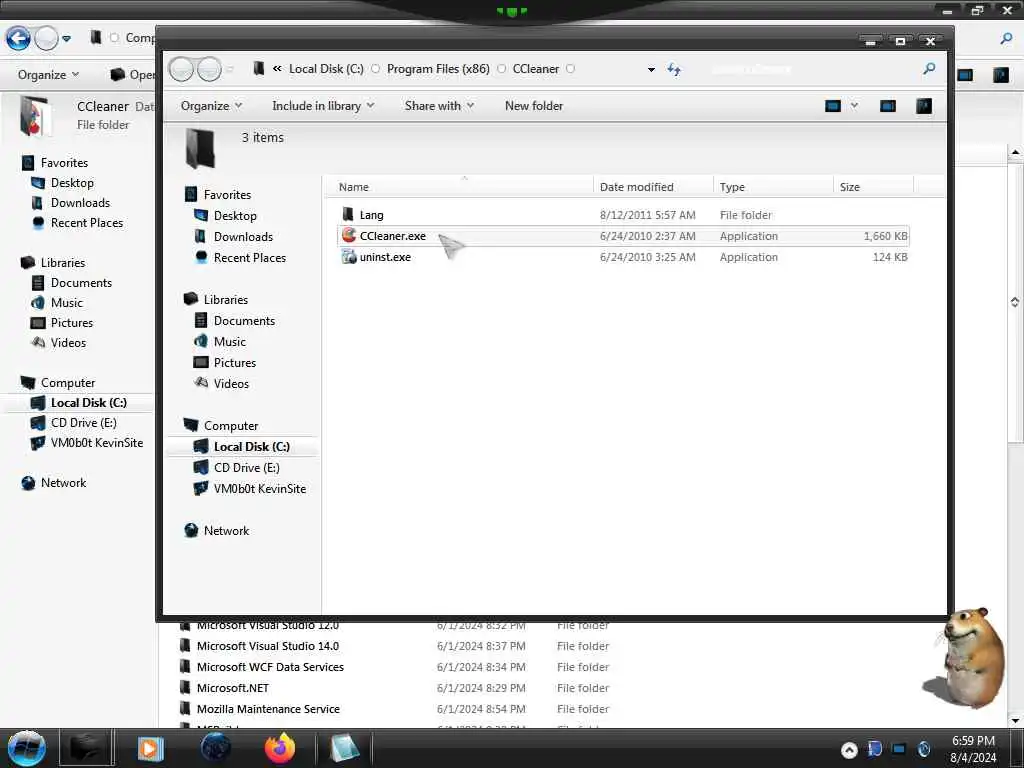The width and height of the screenshot is (1024, 768).
Task: Click Start orb on the taskbar
Action: (26, 748)
